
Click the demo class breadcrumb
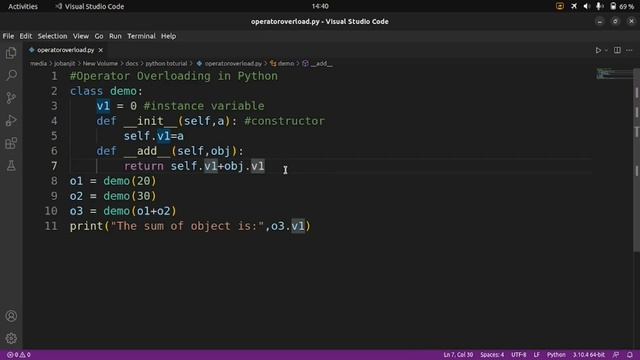tap(282, 64)
